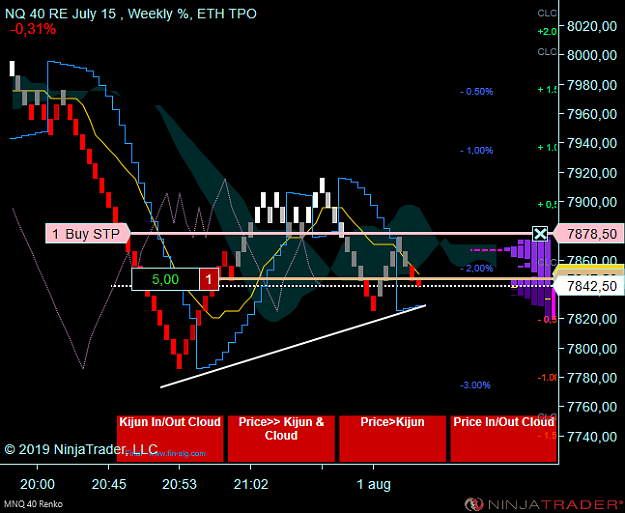Click the NinjaTrader logo at bottom right
625x513 pixels.
coord(544,504)
